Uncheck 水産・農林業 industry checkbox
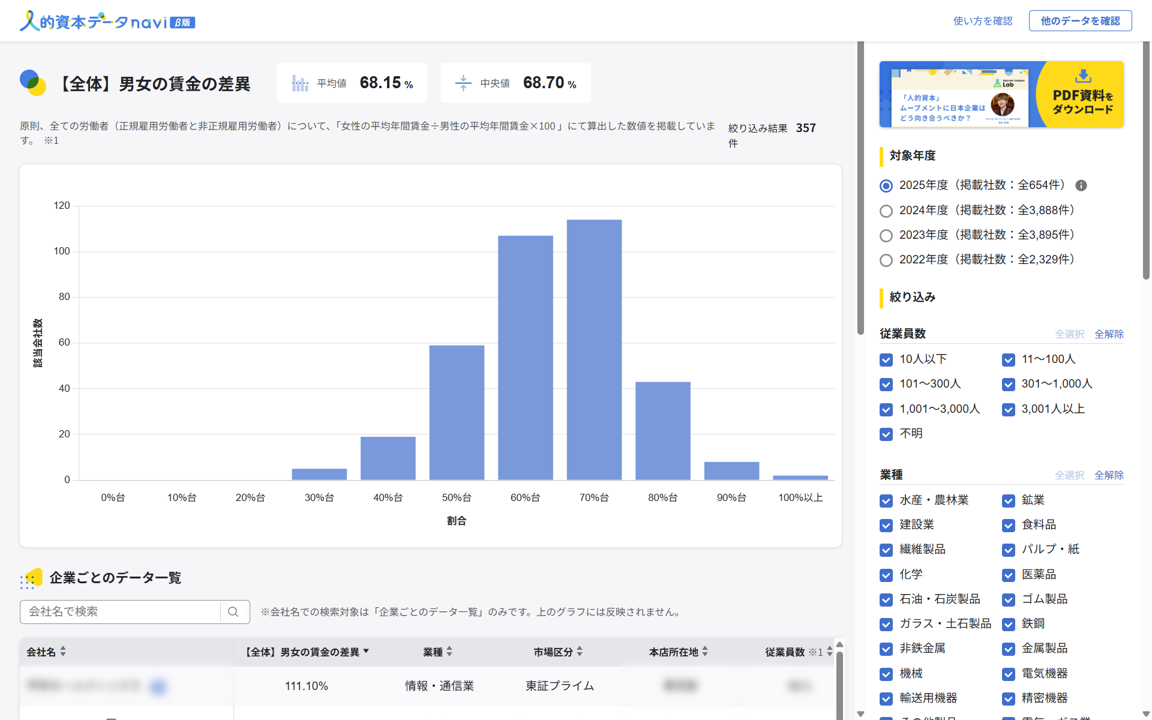Screen dimensions: 1152x720 [886, 501]
